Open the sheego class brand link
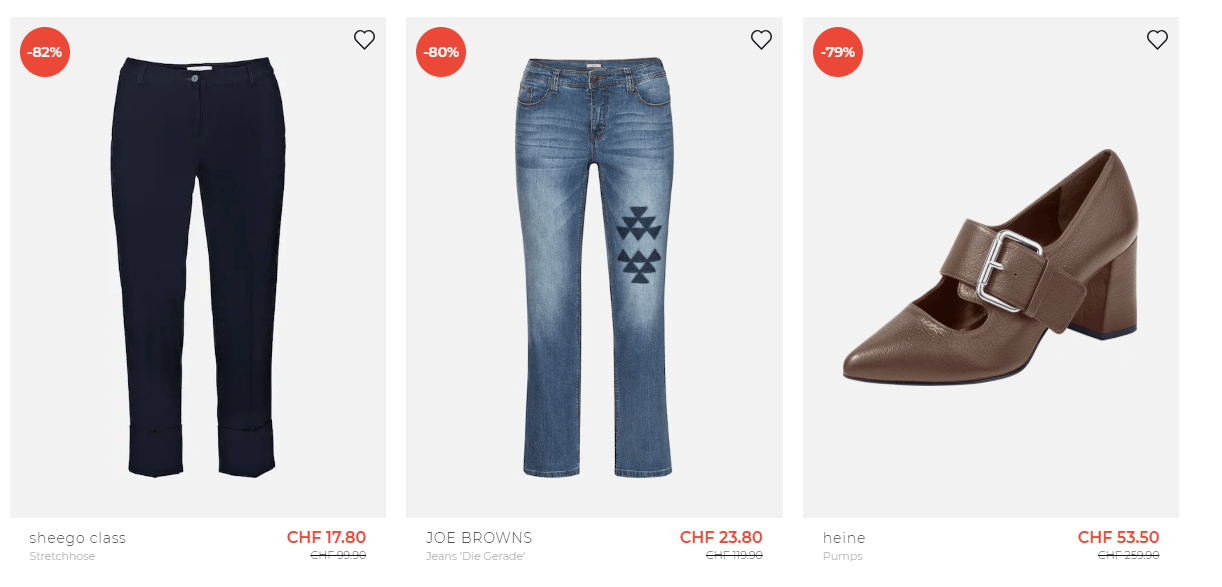This screenshot has width=1222, height=587. click(78, 538)
